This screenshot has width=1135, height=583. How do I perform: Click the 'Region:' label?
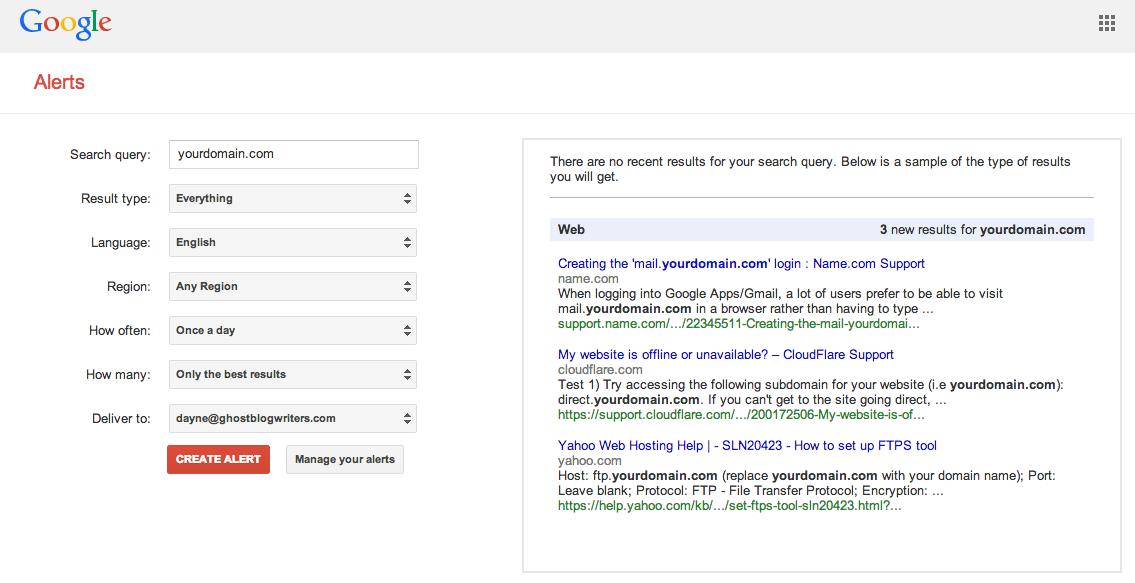point(129,287)
